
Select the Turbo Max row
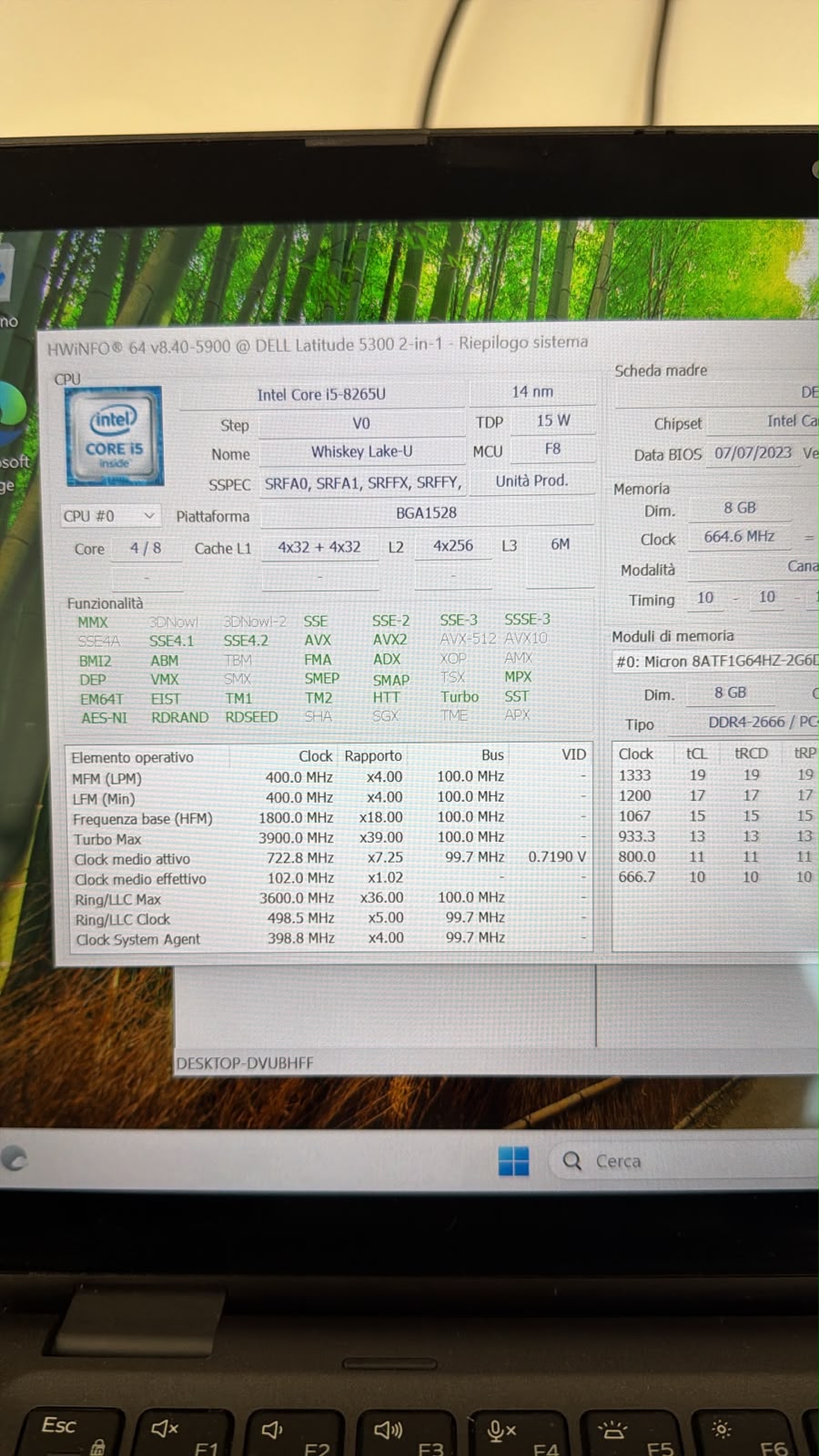[x=329, y=837]
